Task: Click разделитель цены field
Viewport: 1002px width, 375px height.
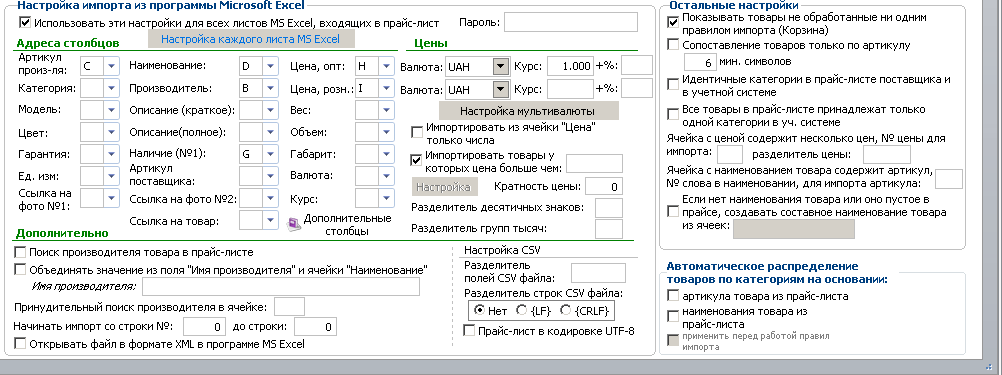Action: [x=887, y=155]
